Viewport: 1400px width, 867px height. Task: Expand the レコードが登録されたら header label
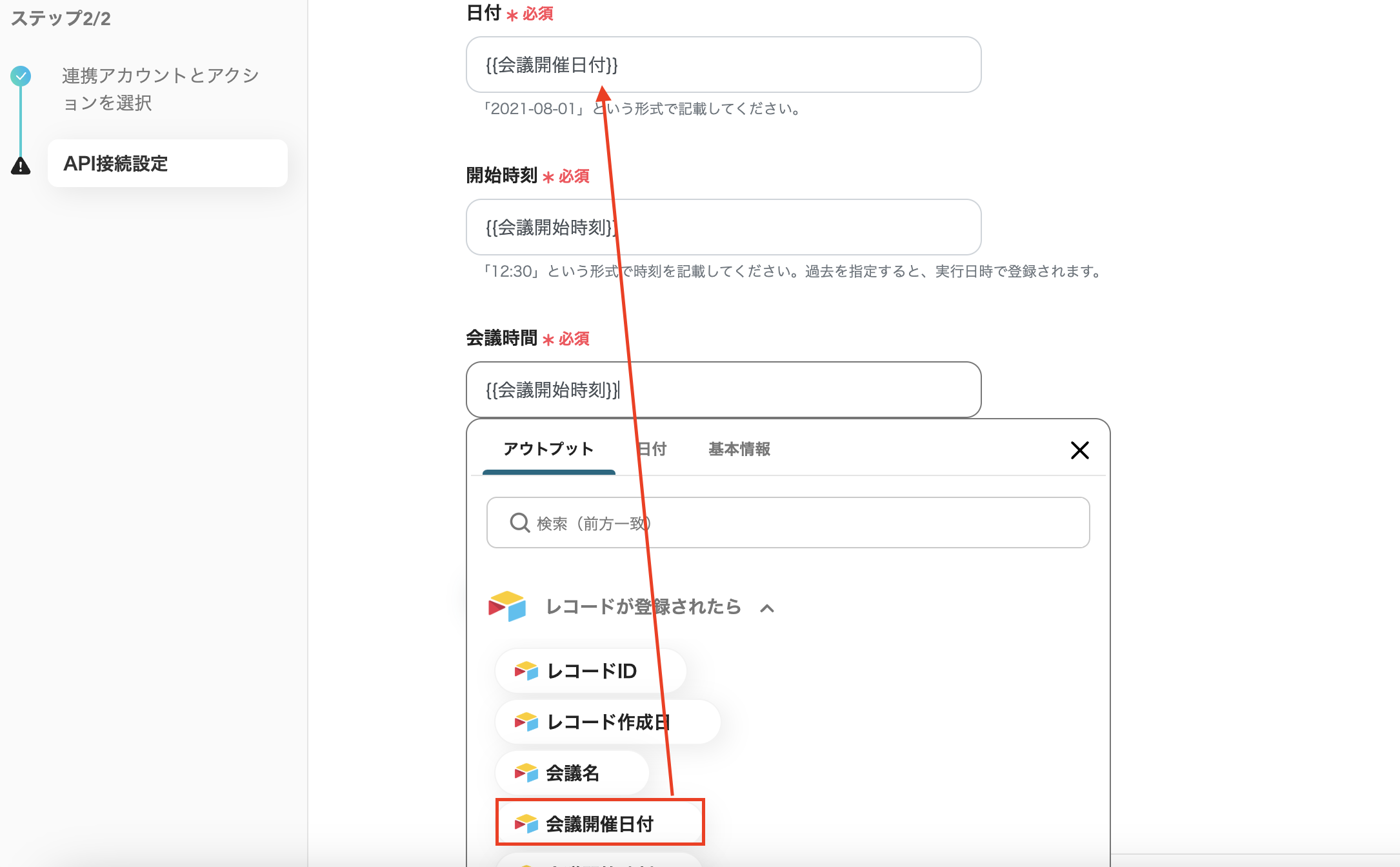click(643, 606)
